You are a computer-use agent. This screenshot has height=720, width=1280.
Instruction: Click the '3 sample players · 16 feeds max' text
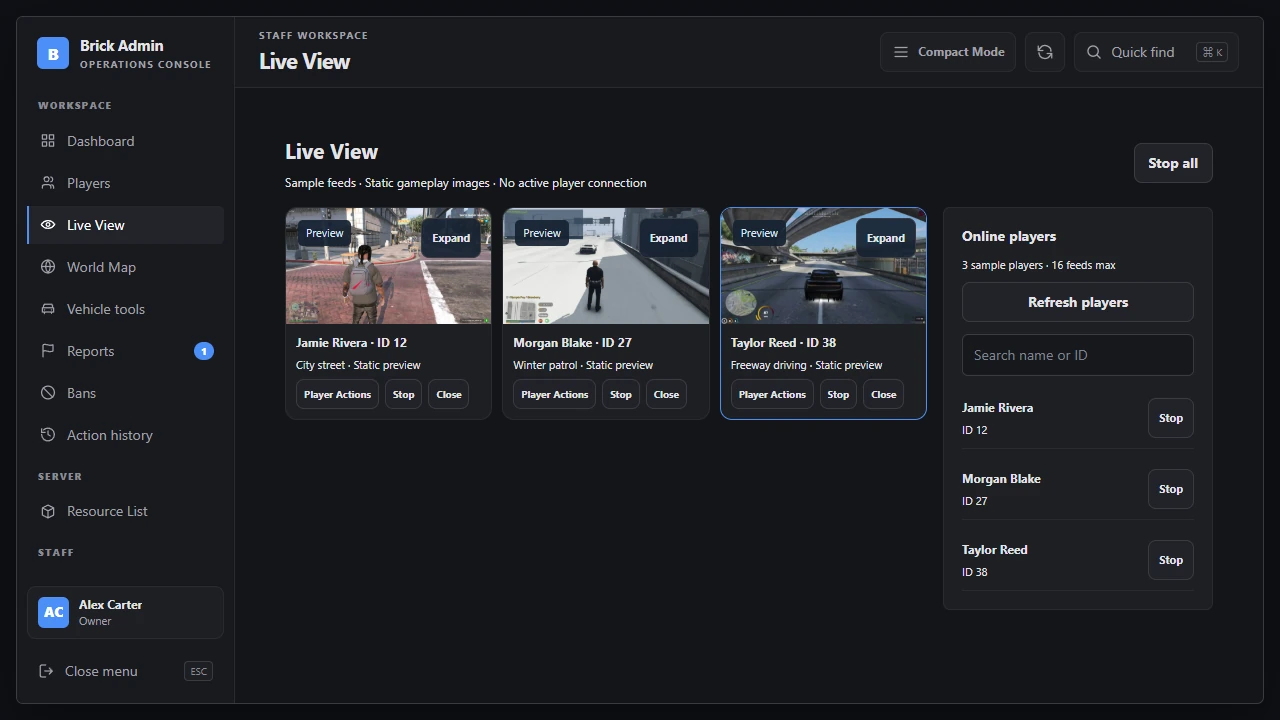[1039, 265]
